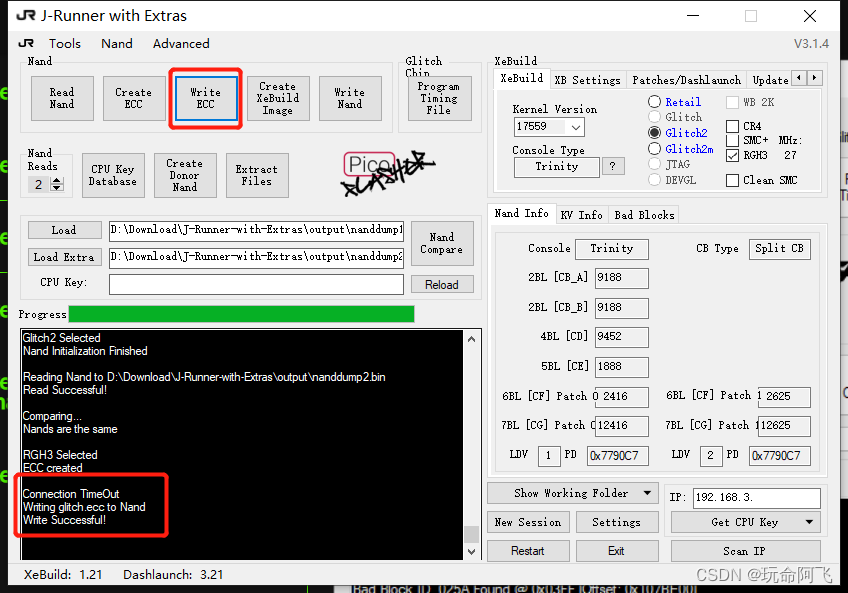Click the Console Trinity field
The image size is (848, 593).
point(612,249)
